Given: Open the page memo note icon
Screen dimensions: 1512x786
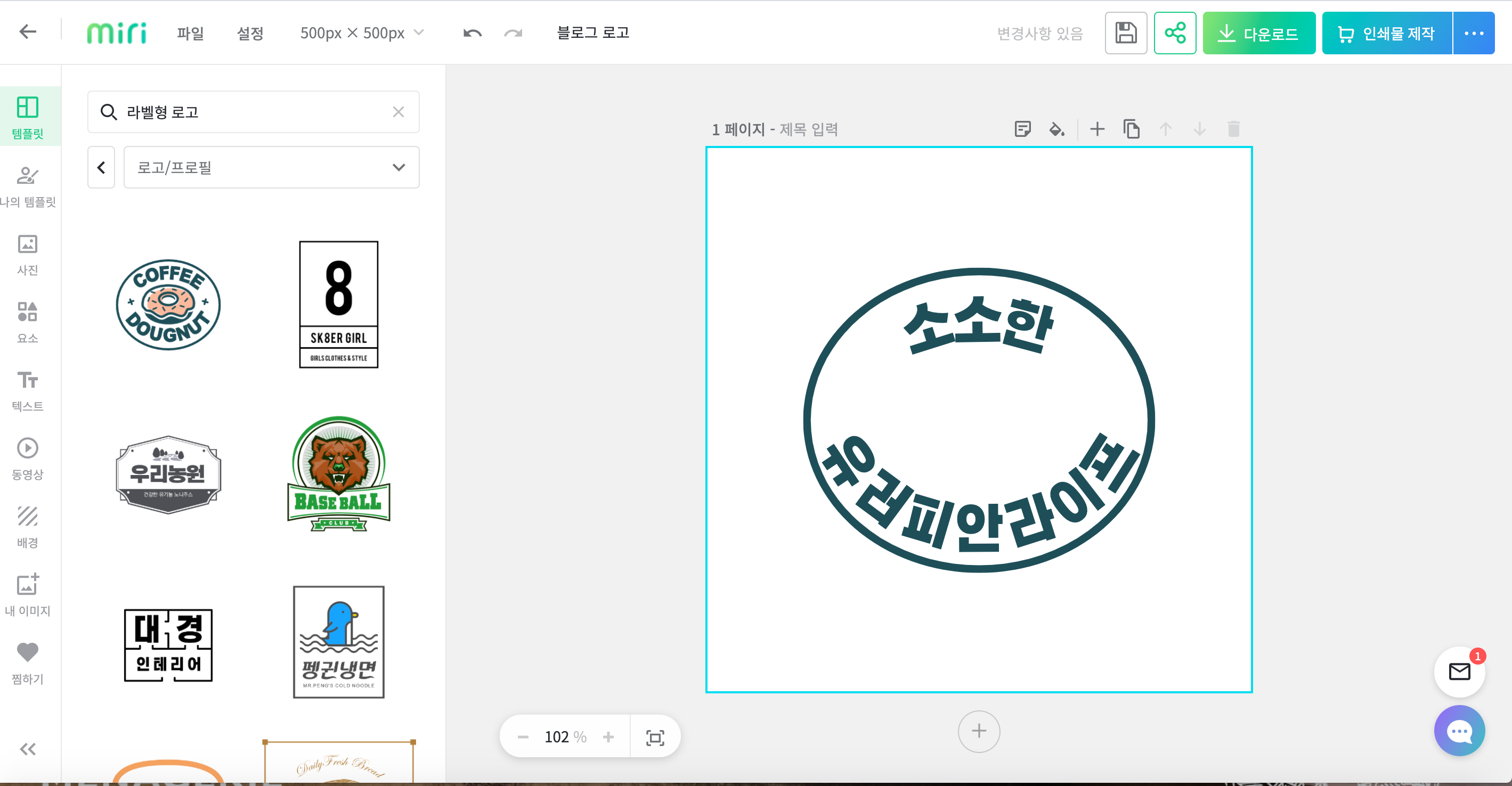Looking at the screenshot, I should [x=1022, y=129].
